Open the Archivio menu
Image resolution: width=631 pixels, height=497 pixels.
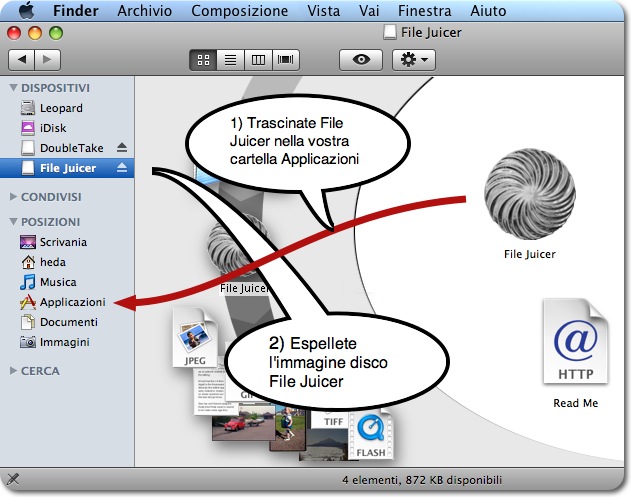click(x=144, y=10)
